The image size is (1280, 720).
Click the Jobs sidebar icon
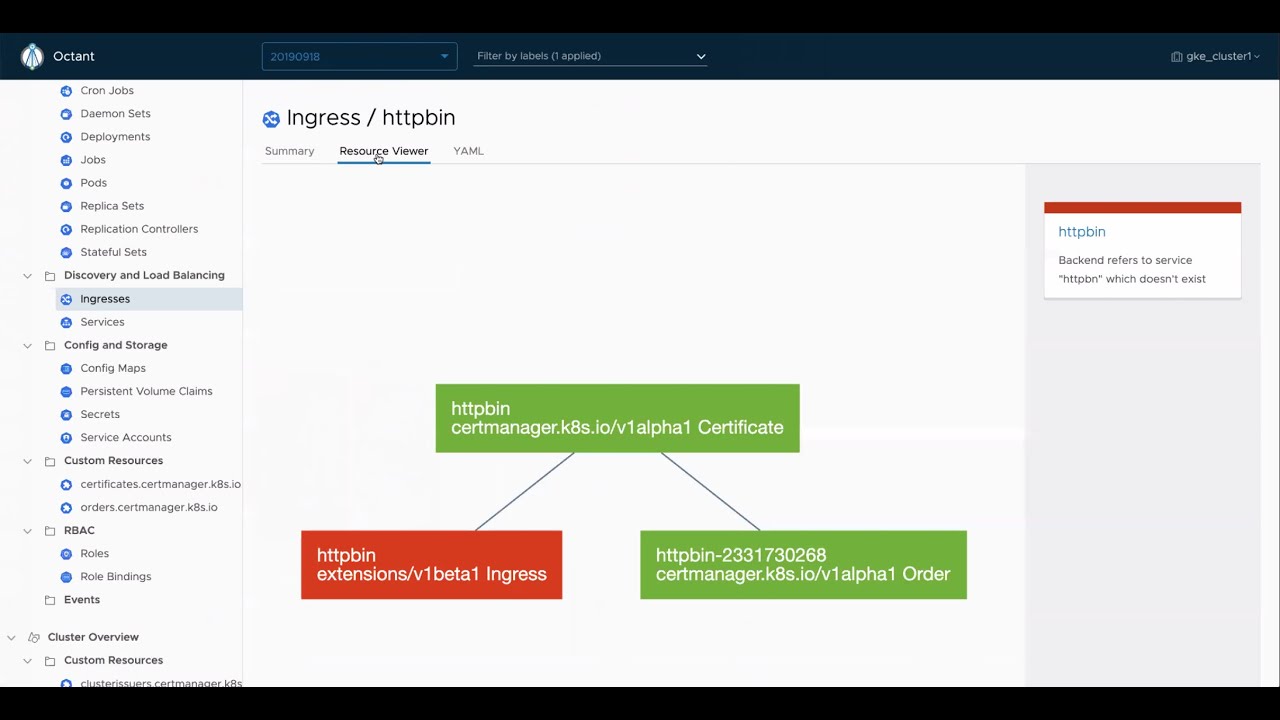point(66,160)
